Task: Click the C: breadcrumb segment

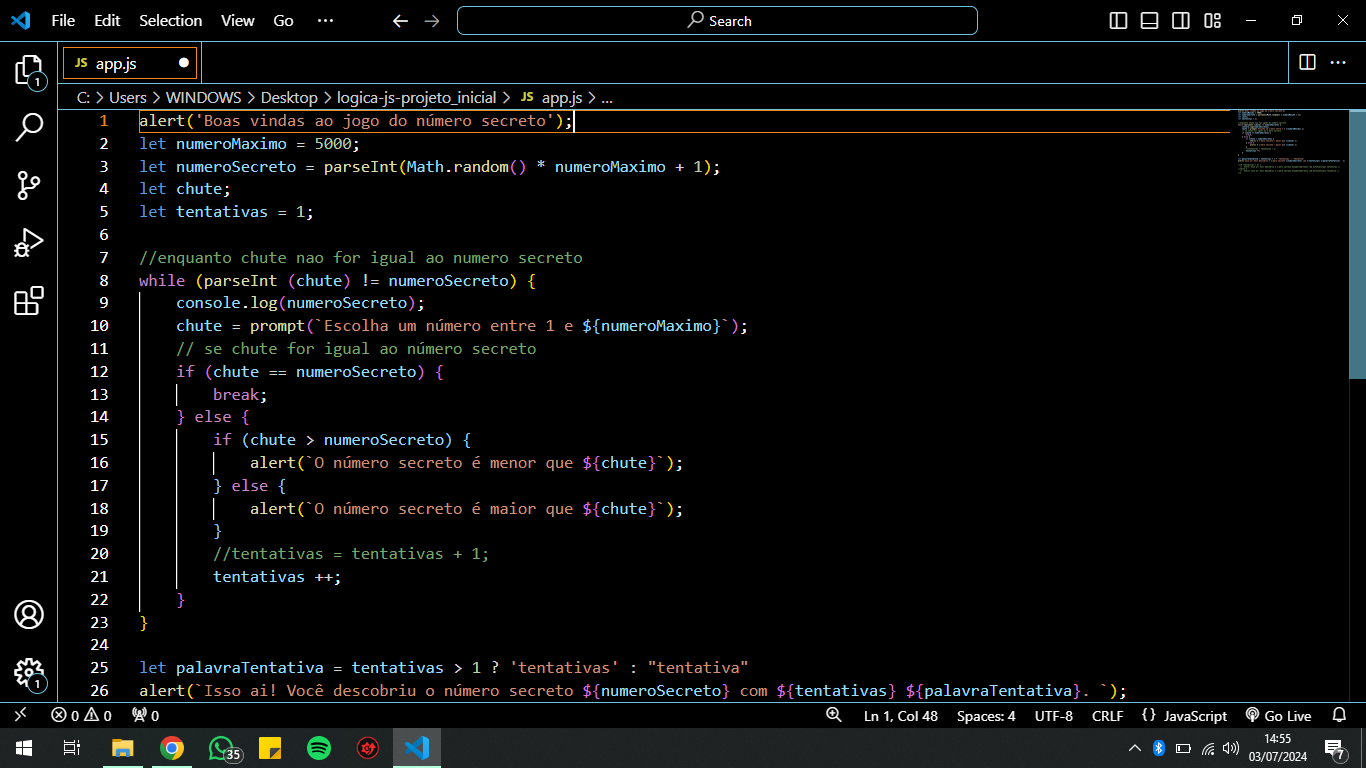Action: [84, 98]
